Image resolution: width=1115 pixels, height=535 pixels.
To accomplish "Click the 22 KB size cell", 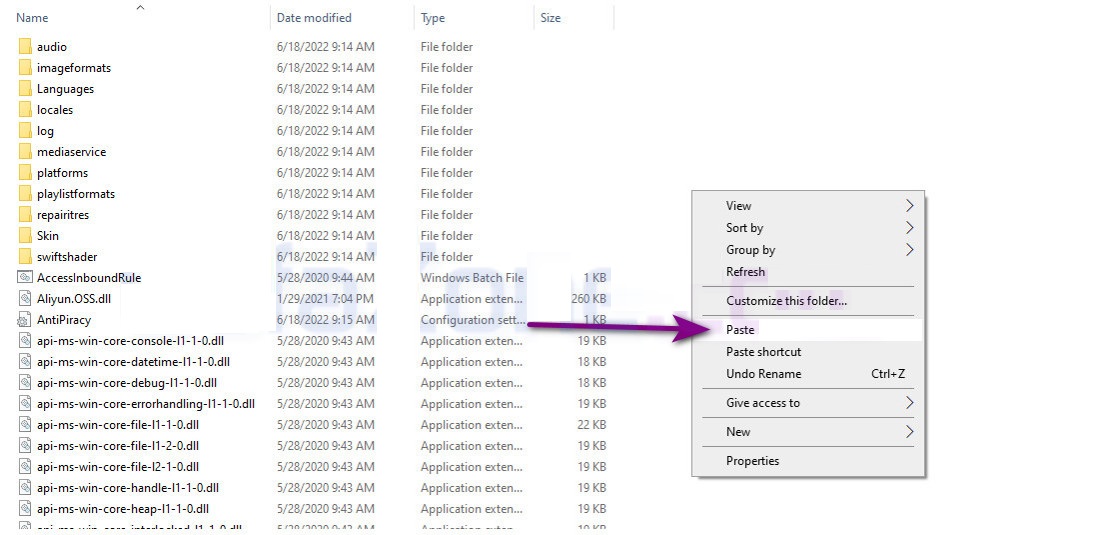I will tap(592, 425).
